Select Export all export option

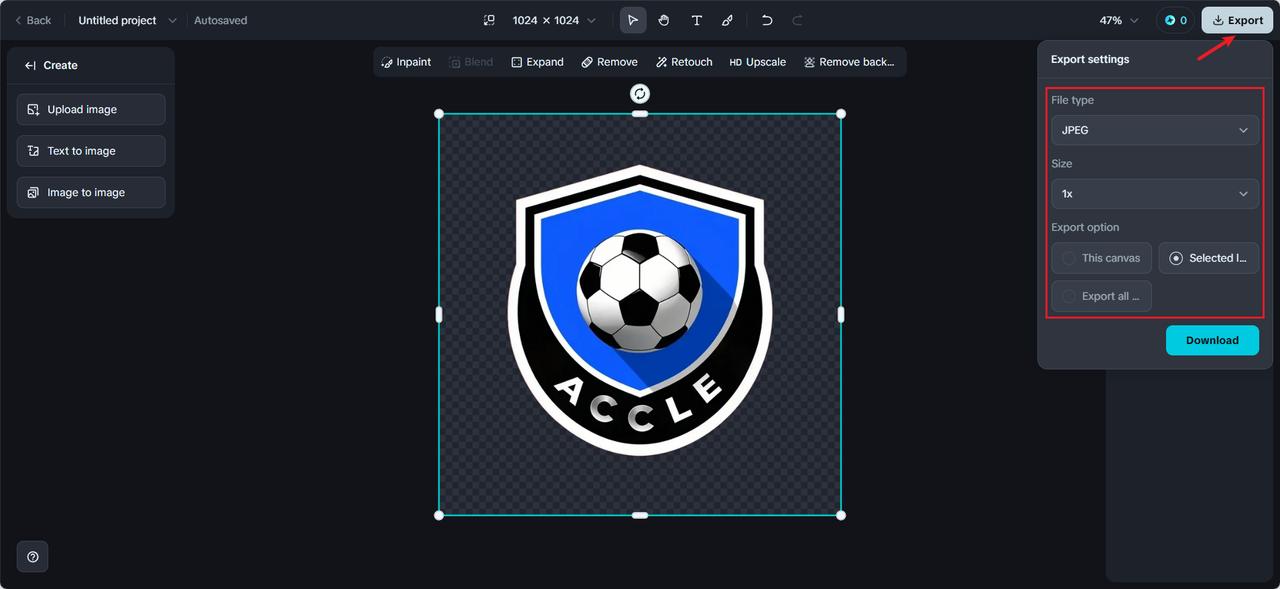click(1102, 296)
